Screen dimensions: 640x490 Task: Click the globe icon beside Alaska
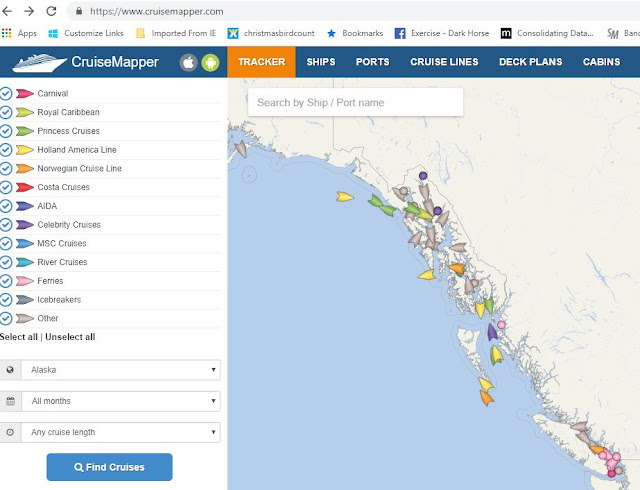10,370
